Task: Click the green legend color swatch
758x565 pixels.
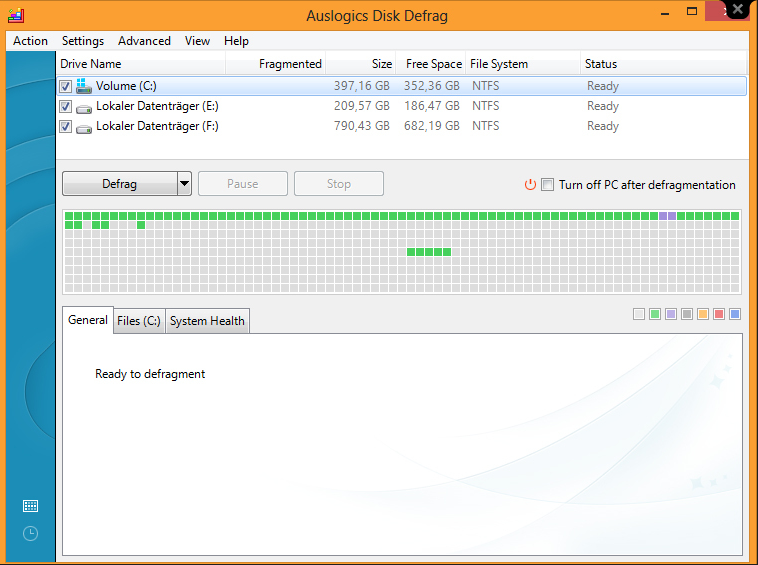Action: tap(655, 314)
